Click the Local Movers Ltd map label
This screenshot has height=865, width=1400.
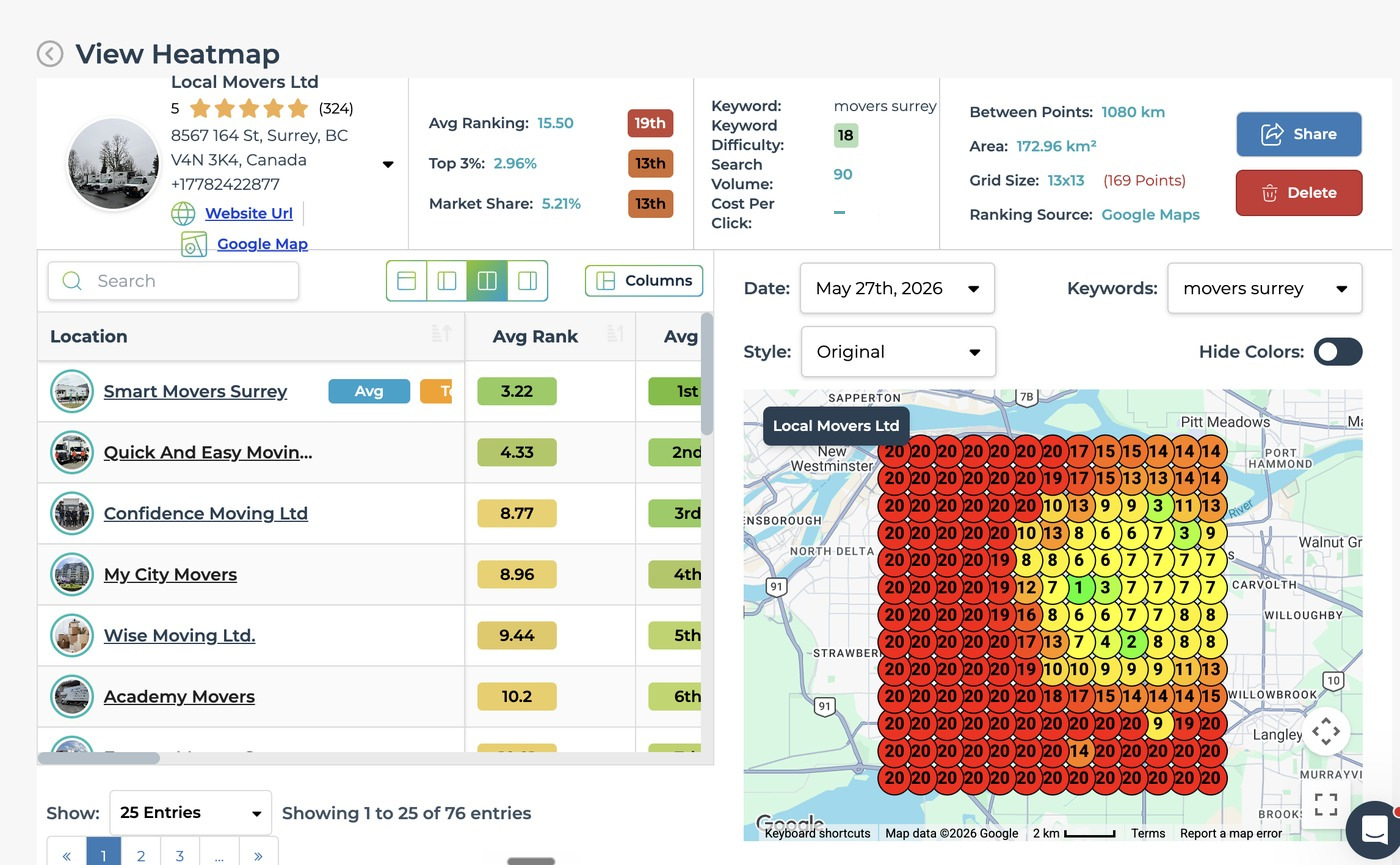[x=836, y=426]
